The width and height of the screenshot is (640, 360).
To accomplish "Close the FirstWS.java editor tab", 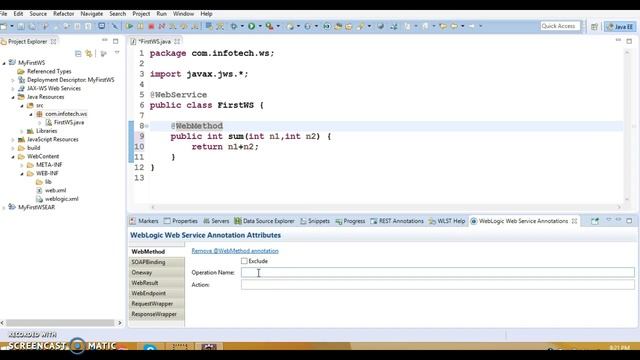I will [177, 41].
